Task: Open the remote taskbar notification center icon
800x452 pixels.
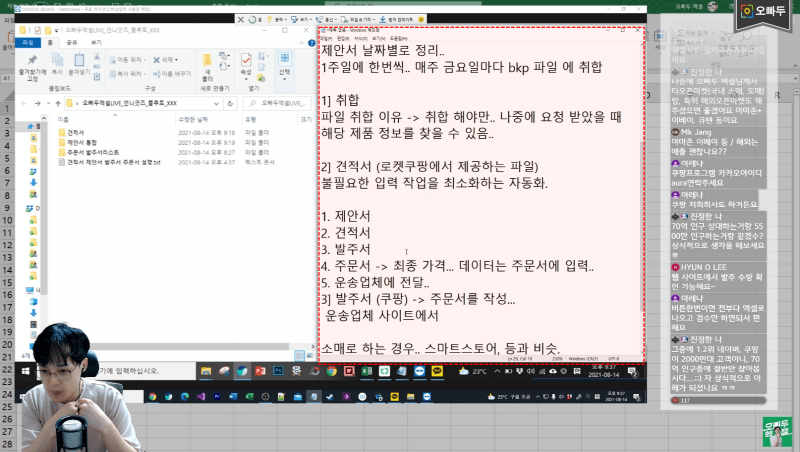Action: (633, 371)
